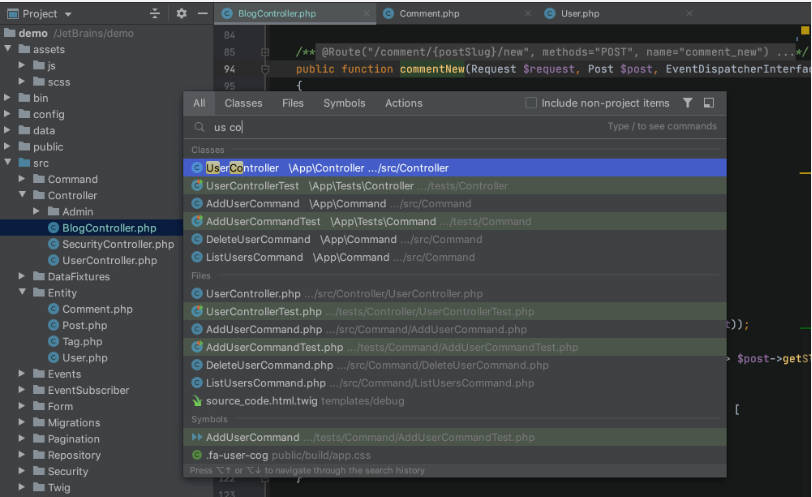Click the fold icon at line 94

click(265, 69)
